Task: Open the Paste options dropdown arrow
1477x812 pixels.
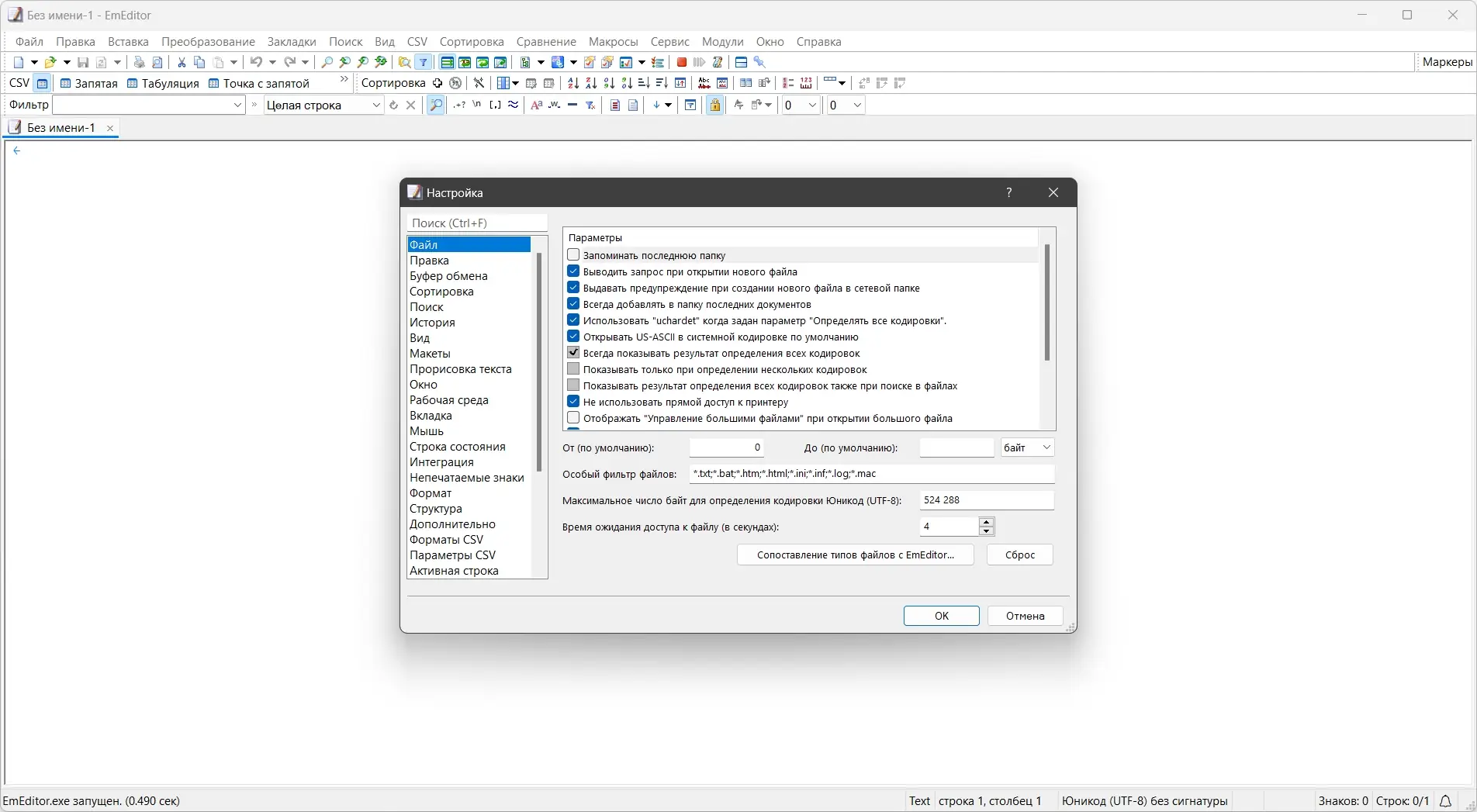Action: 233,62
